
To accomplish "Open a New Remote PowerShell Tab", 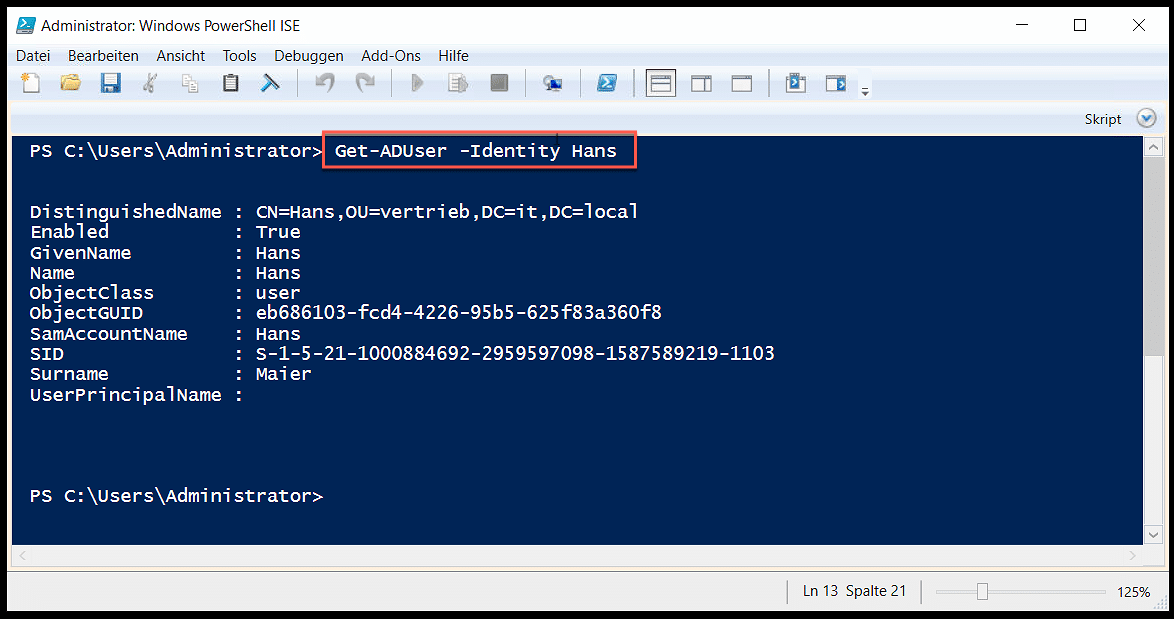I will point(552,83).
